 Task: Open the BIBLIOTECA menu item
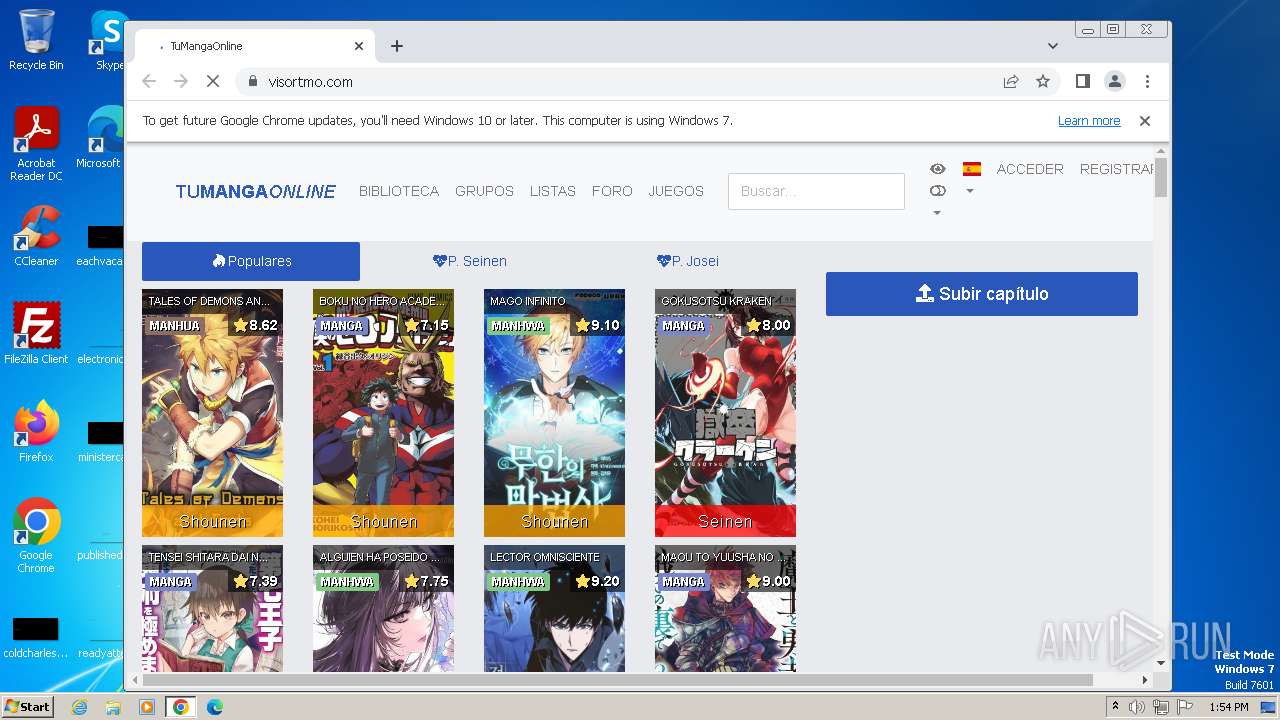click(x=399, y=191)
